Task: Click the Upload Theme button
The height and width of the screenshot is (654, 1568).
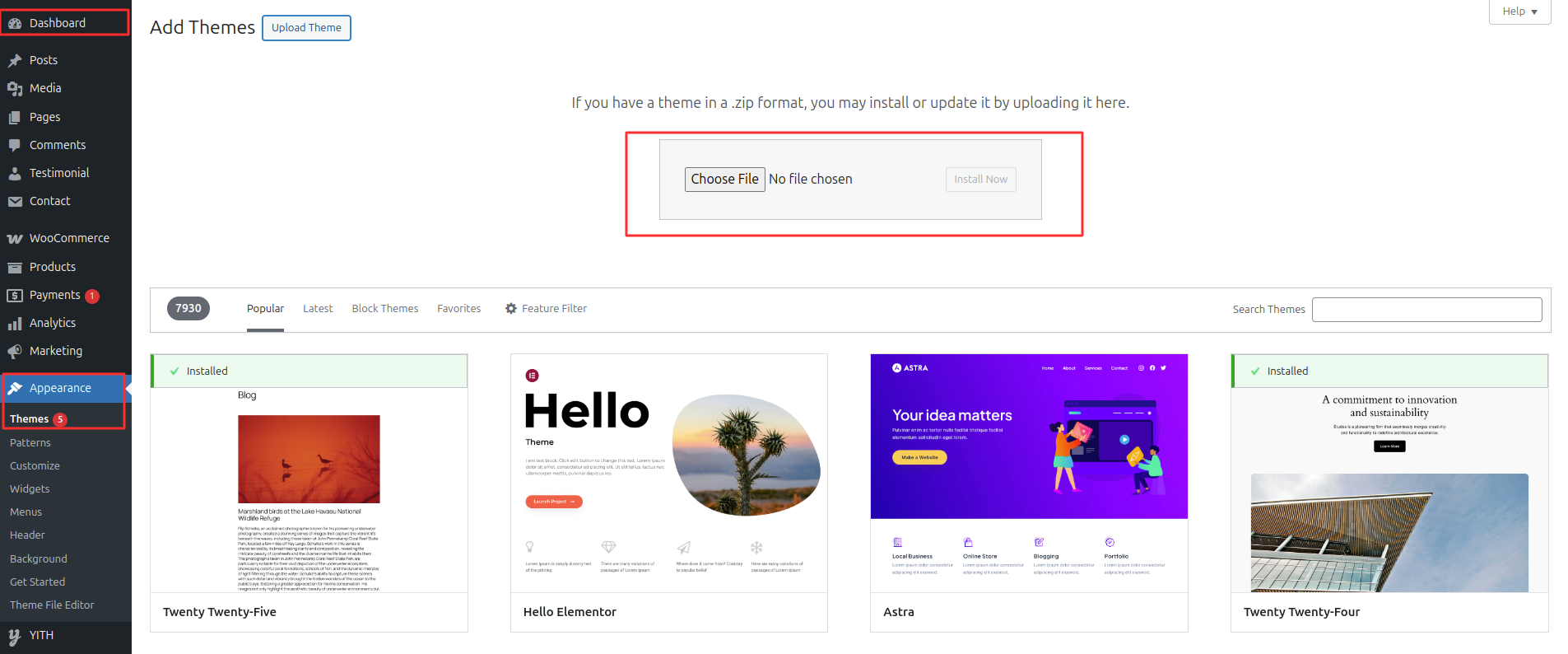Action: (306, 27)
